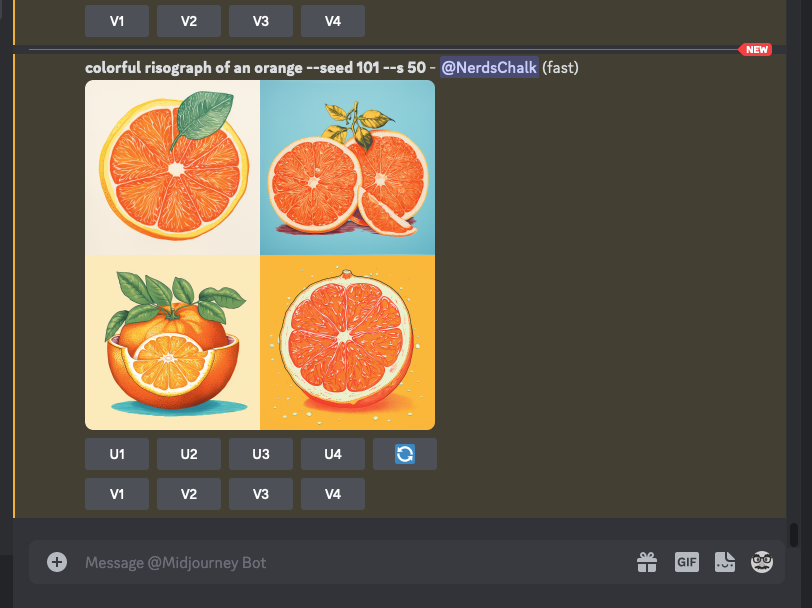
Task: Click V3 in the top button row
Action: [261, 21]
